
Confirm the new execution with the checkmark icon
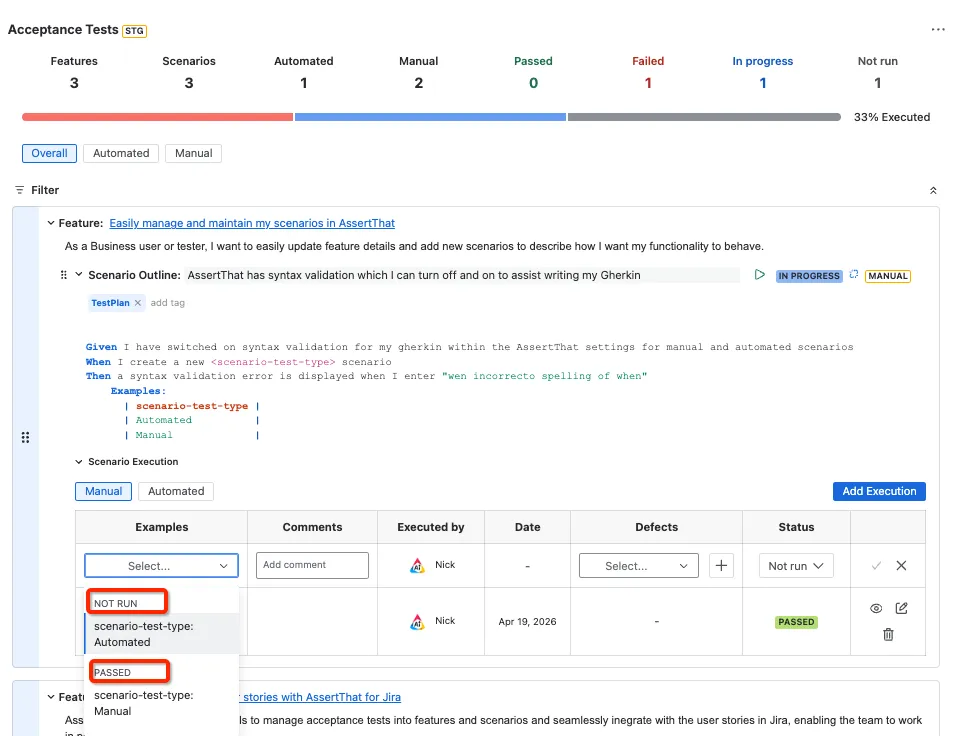(x=876, y=566)
